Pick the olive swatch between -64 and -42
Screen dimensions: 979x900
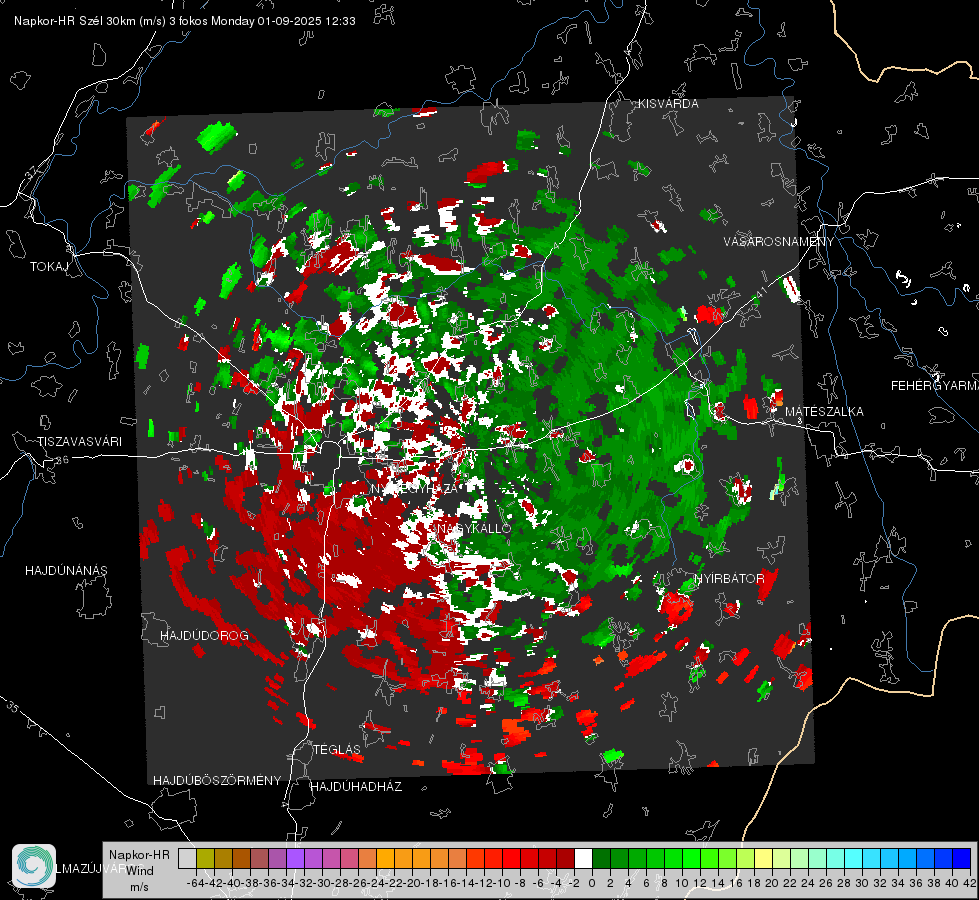pos(205,858)
